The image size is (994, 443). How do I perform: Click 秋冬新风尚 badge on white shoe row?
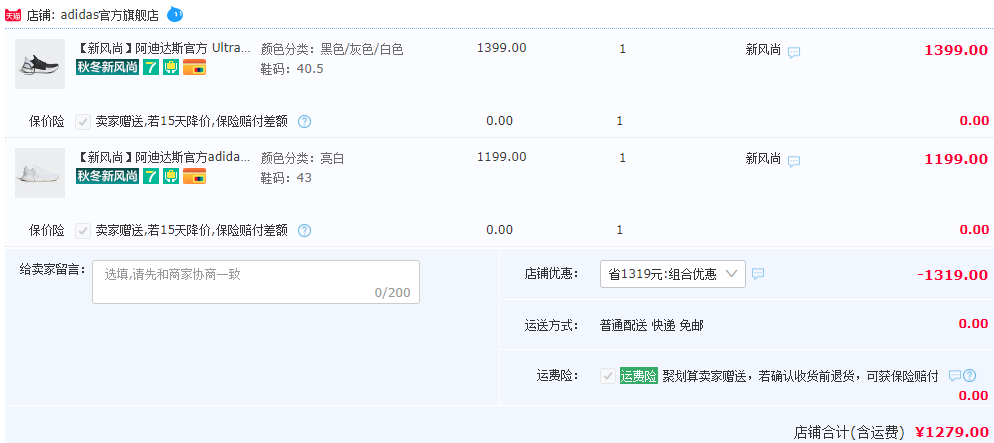tap(107, 176)
